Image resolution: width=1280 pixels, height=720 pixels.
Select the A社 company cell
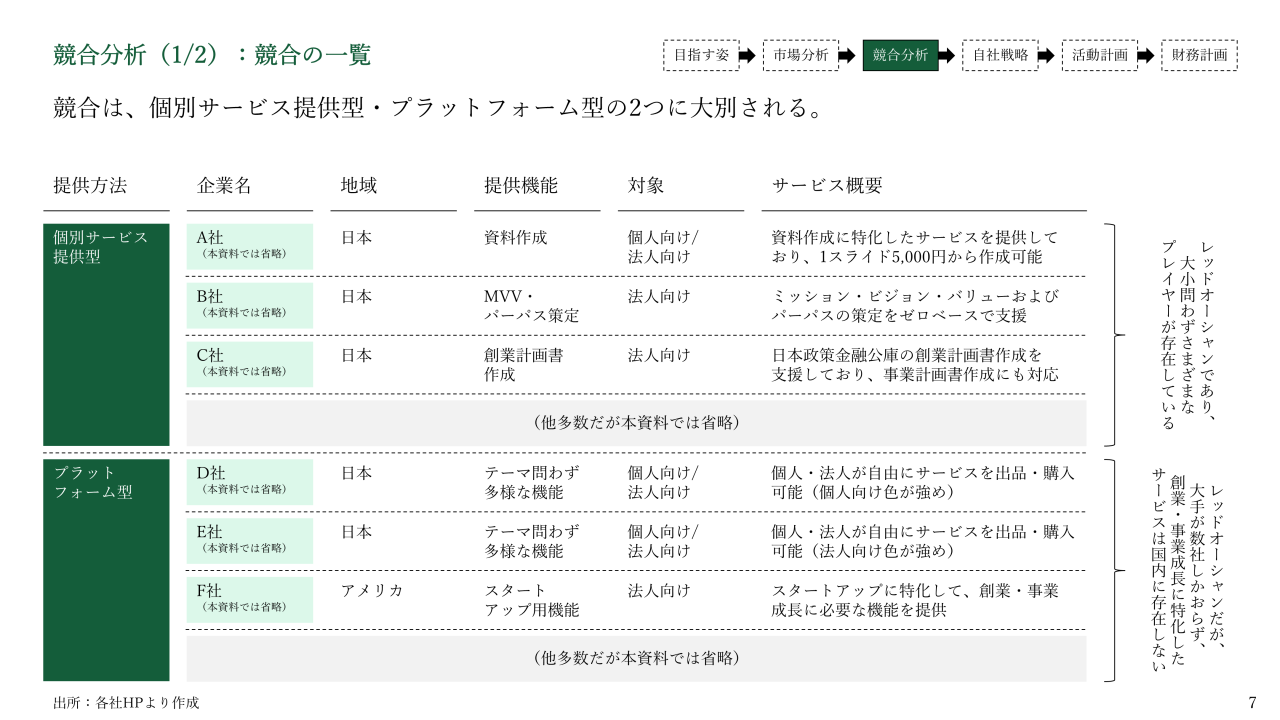point(250,246)
